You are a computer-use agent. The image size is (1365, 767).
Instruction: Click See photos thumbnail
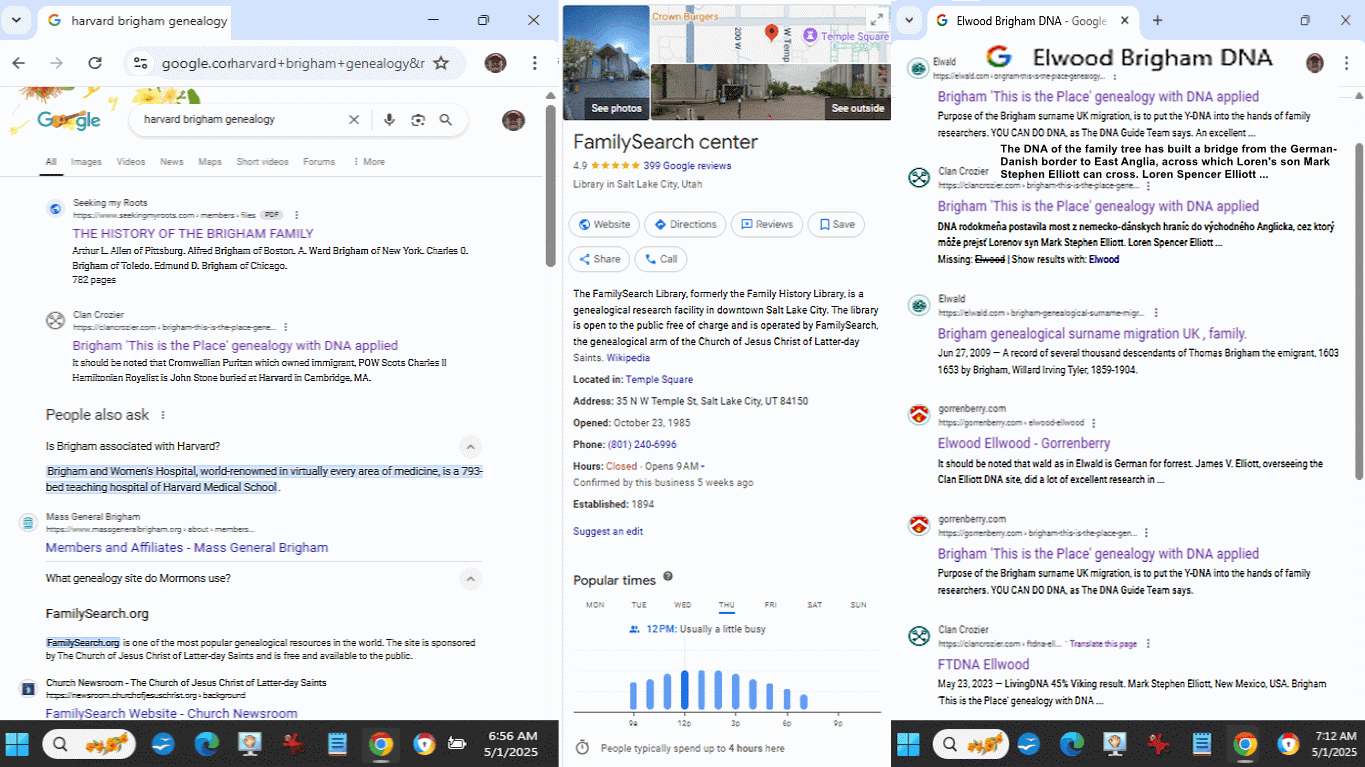606,63
